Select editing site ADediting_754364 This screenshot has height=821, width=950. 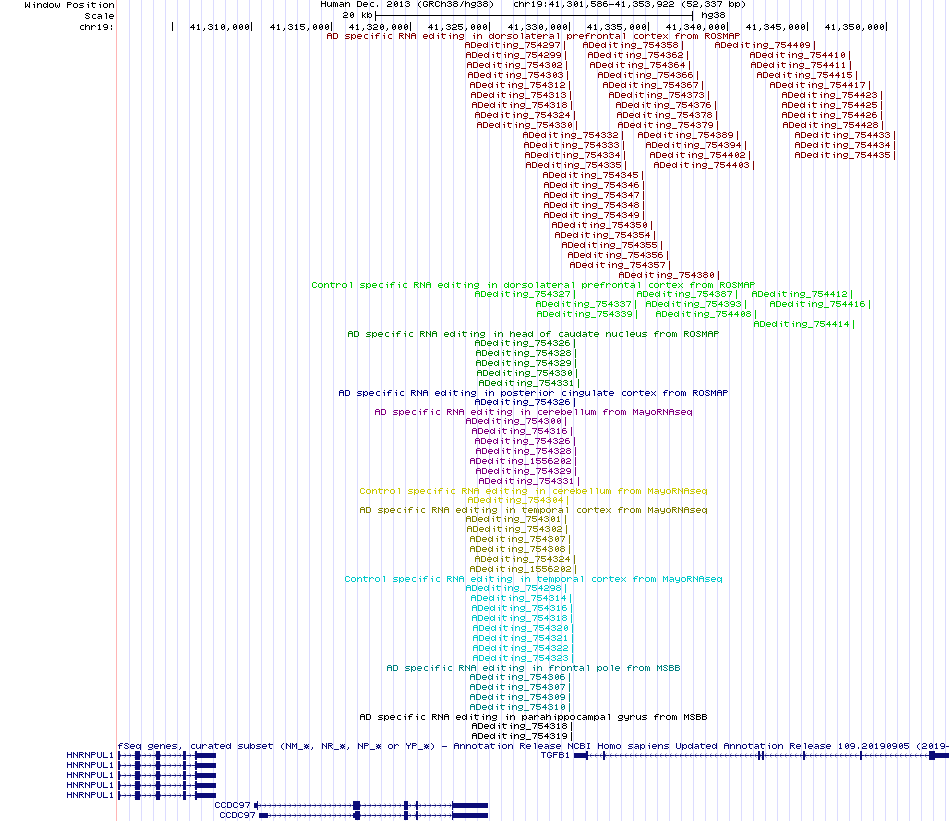pos(640,65)
